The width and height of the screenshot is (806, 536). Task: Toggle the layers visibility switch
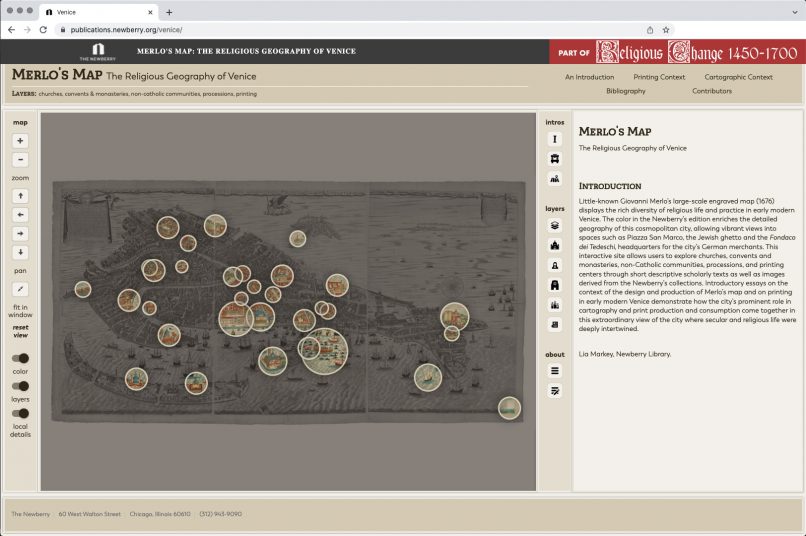pos(20,386)
